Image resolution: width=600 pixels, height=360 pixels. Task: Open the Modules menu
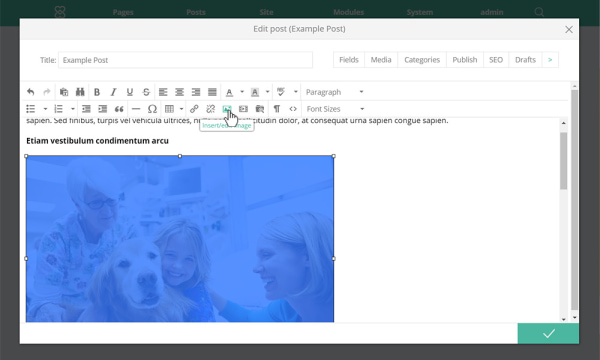point(349,12)
